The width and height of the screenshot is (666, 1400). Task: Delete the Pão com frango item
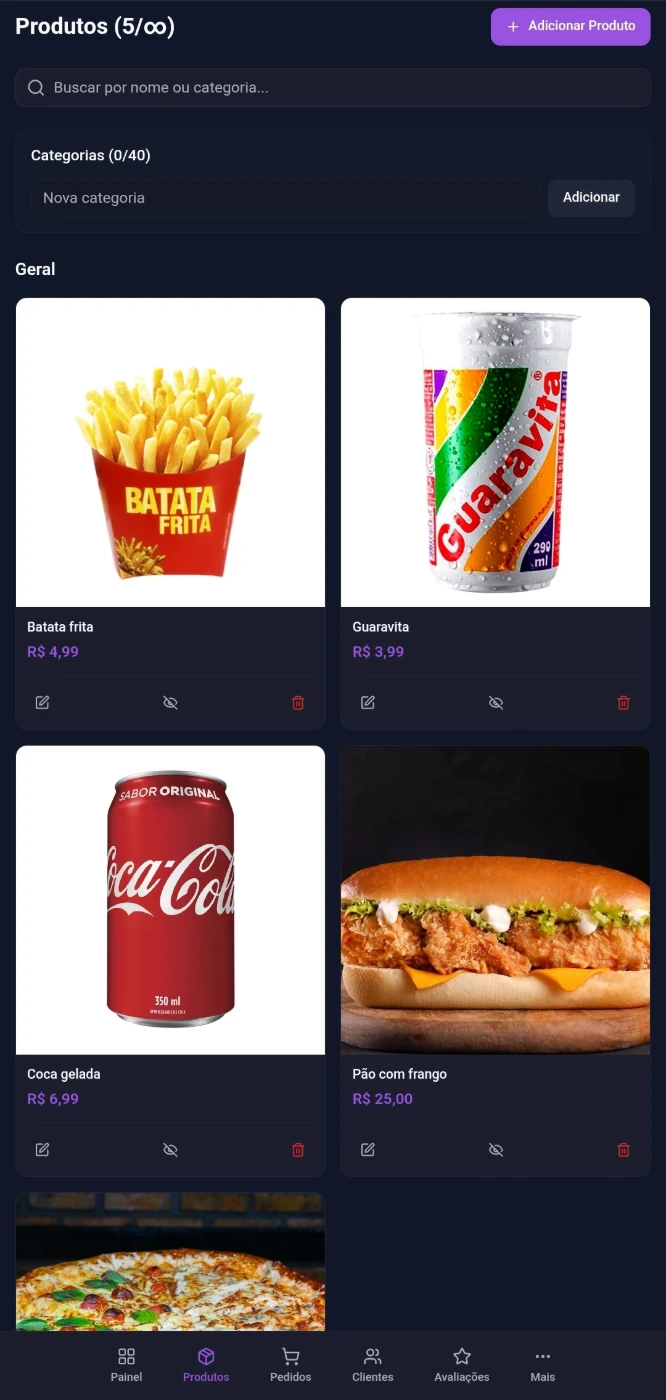(x=624, y=1150)
